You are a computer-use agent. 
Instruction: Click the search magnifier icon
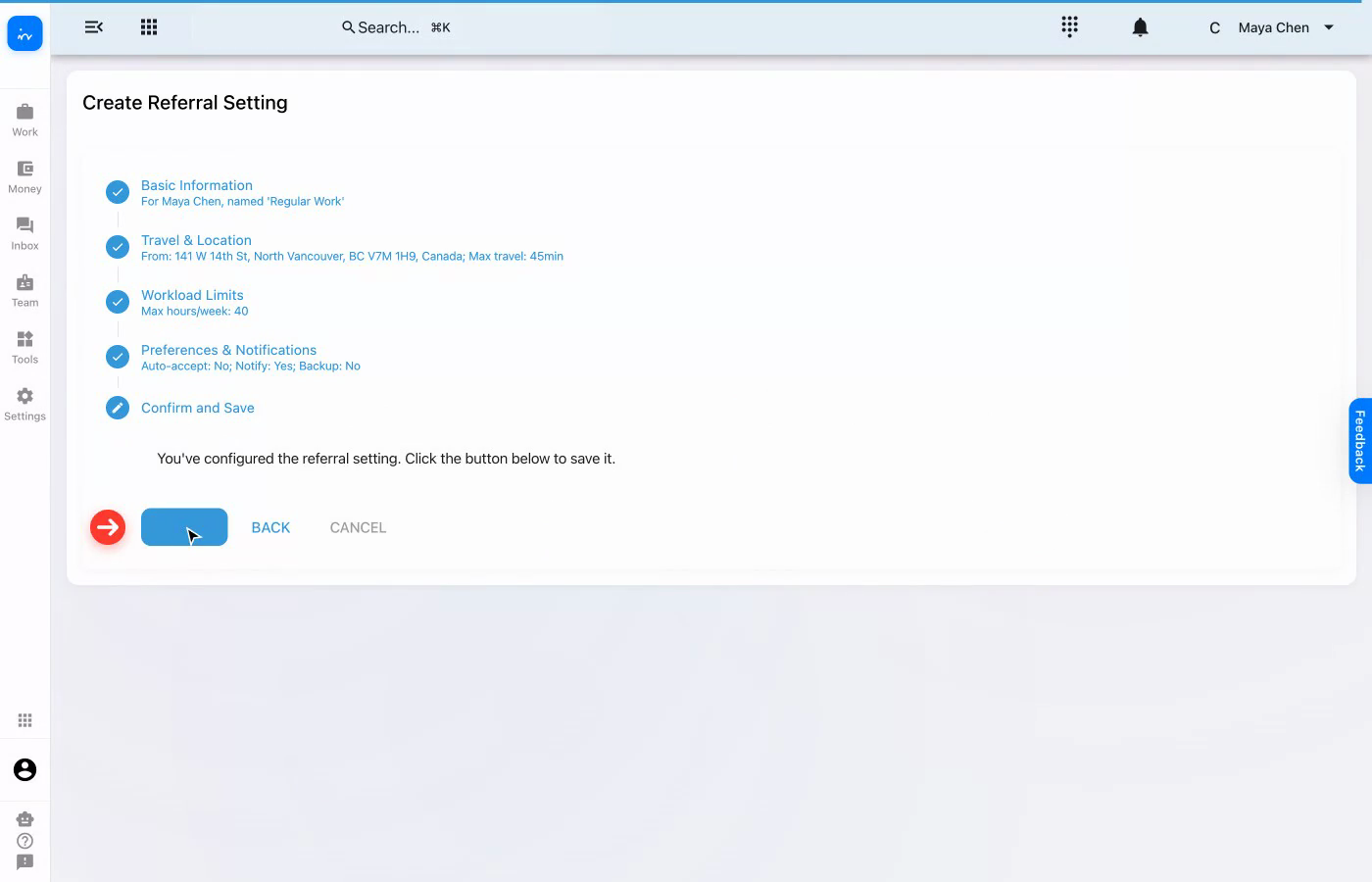point(348,27)
